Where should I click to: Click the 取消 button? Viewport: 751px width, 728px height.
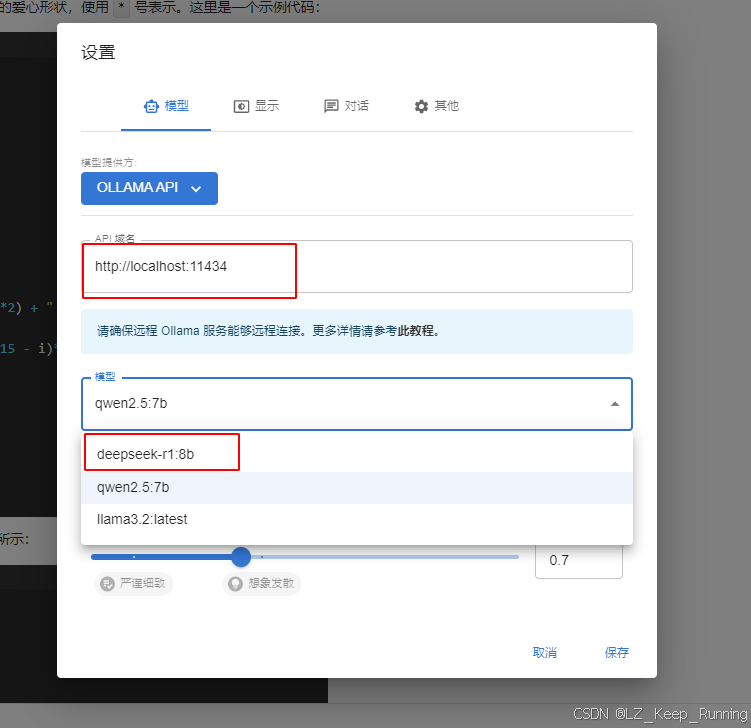point(545,652)
